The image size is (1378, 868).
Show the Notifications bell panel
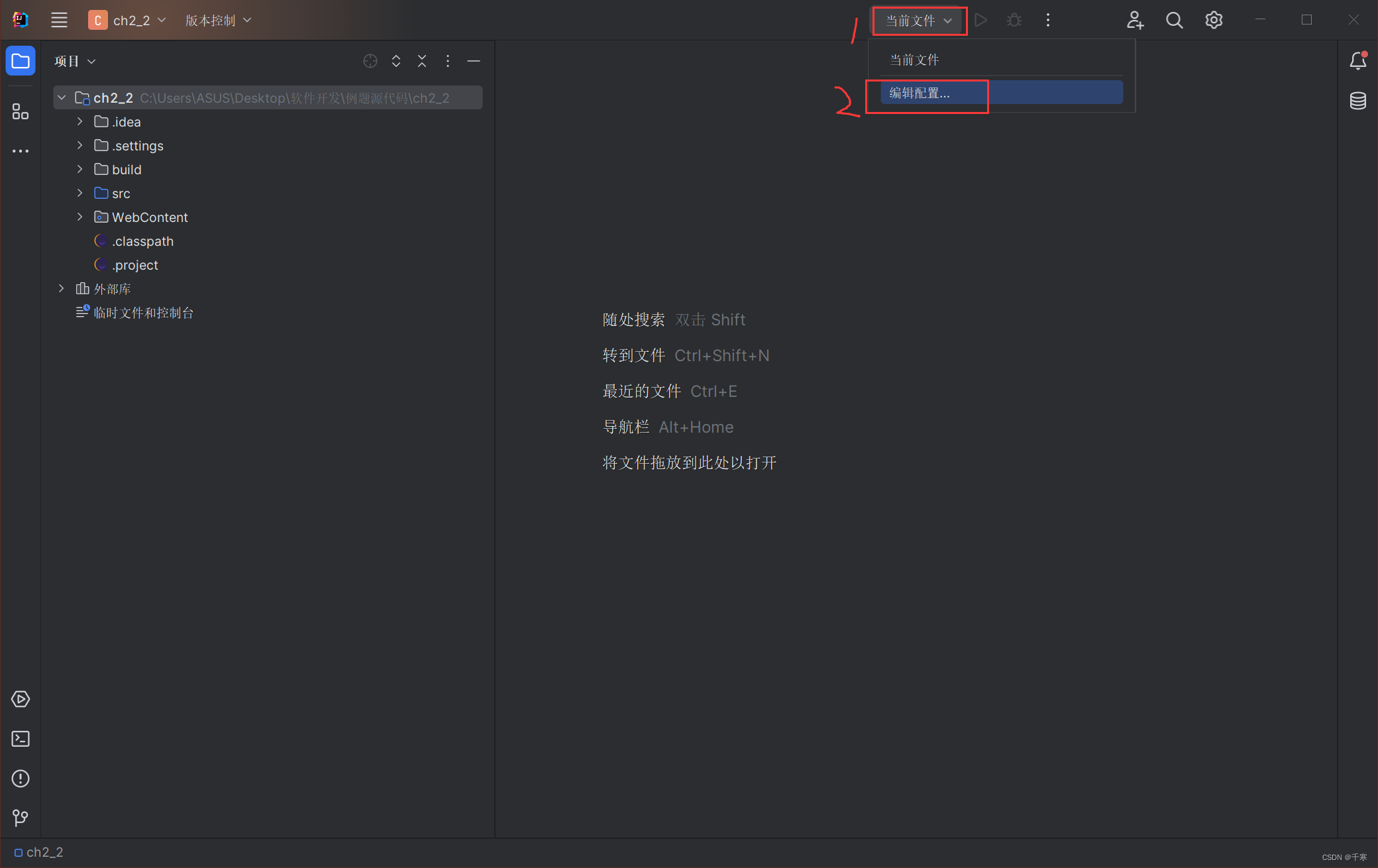[x=1357, y=61]
